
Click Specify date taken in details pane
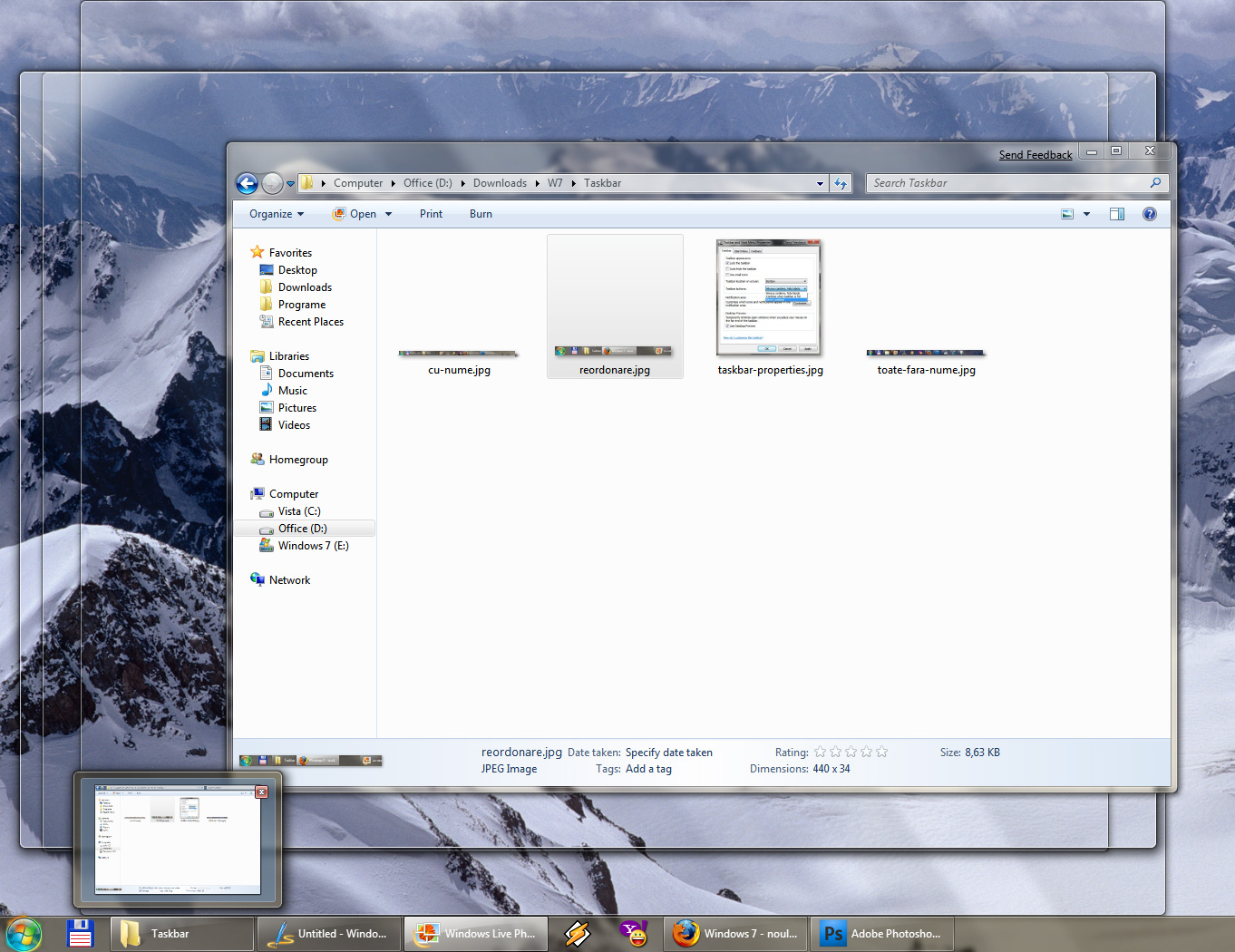pyautogui.click(x=669, y=753)
